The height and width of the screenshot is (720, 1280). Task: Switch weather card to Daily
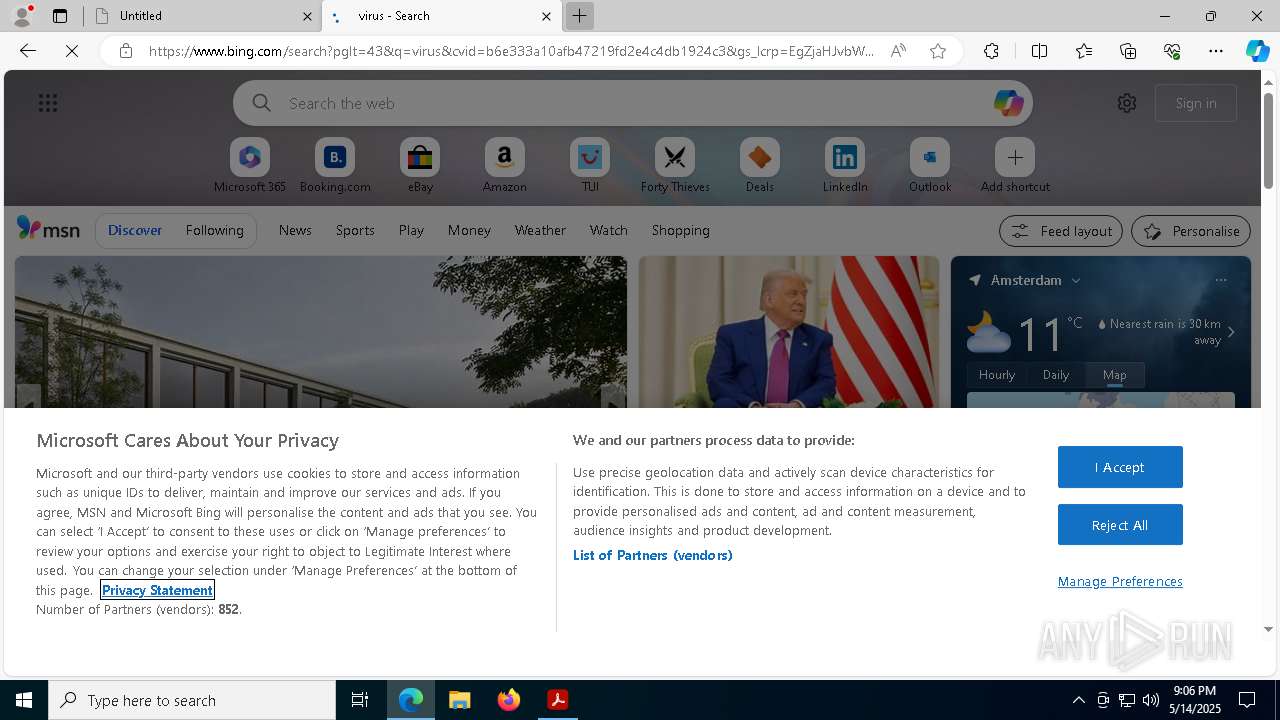click(x=1056, y=375)
